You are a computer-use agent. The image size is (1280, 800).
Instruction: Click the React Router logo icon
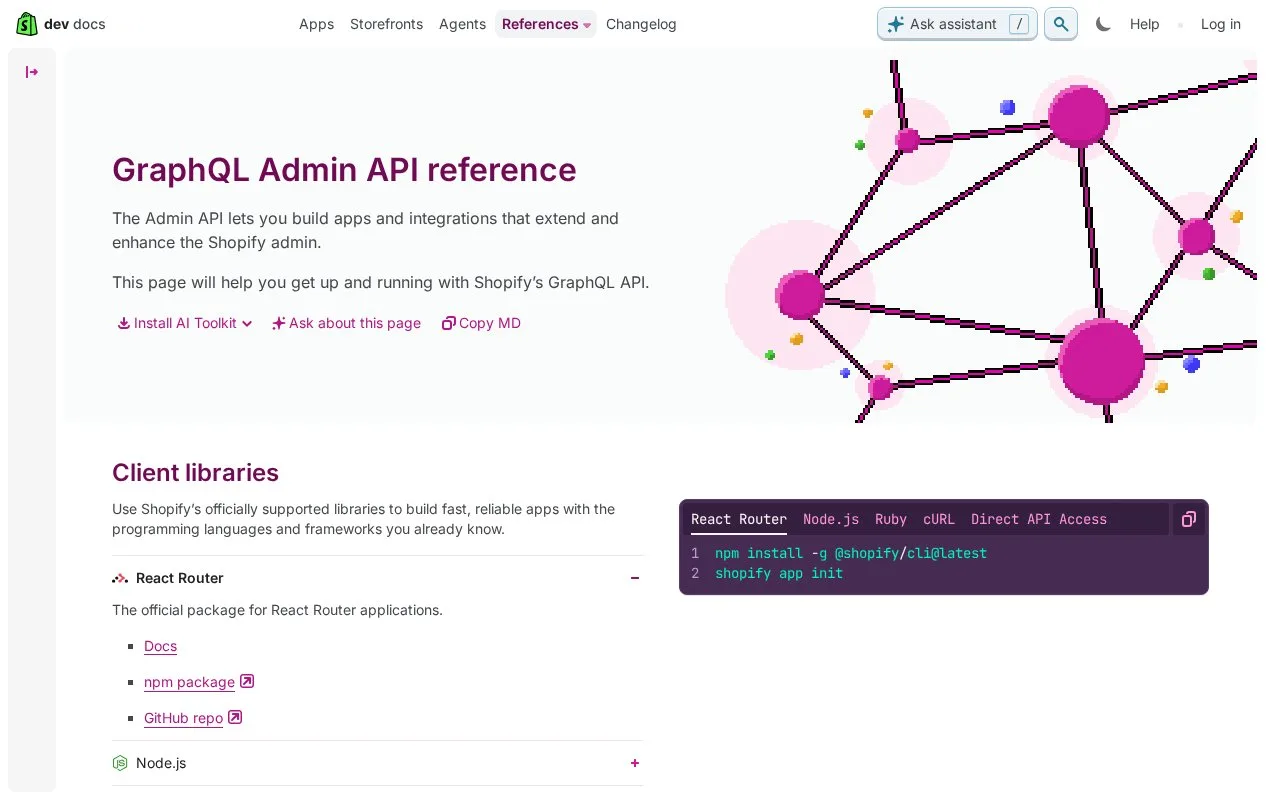point(120,578)
